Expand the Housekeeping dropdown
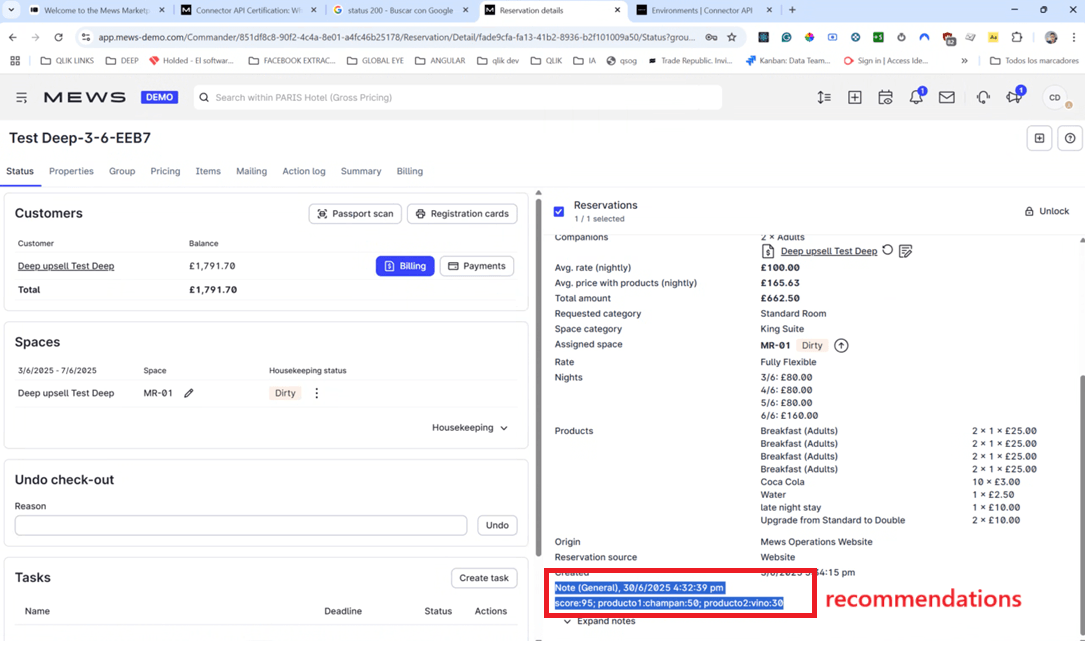 pos(470,428)
